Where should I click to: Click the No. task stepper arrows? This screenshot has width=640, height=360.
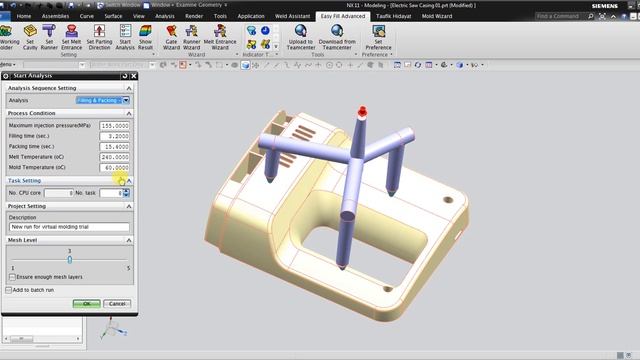pos(127,193)
